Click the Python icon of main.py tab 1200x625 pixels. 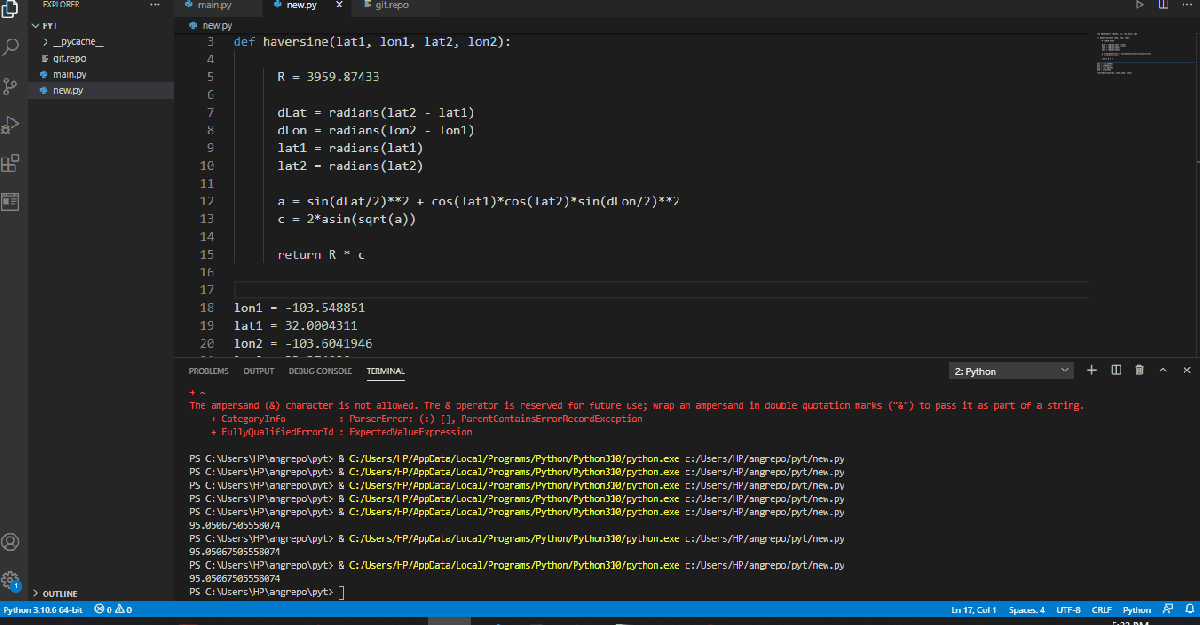[188, 5]
